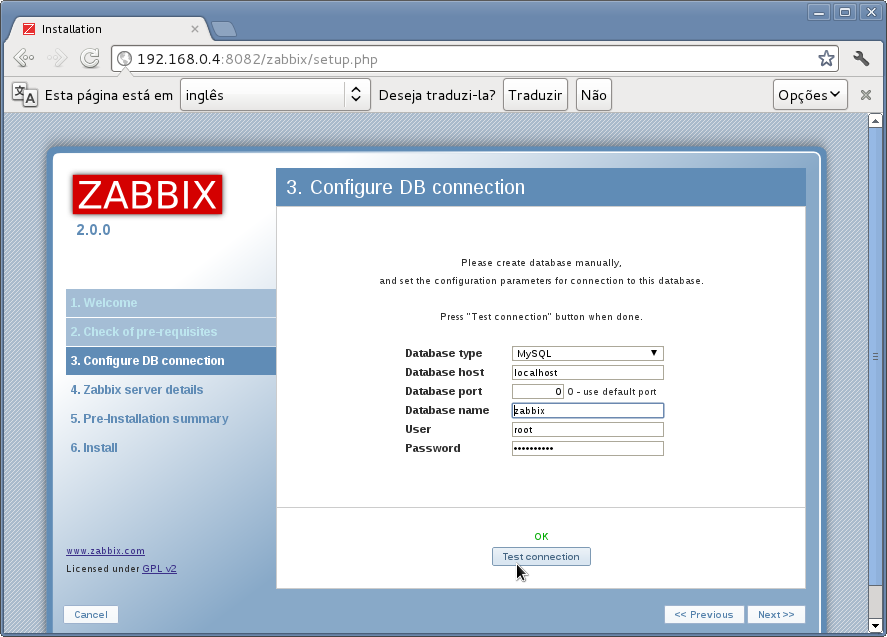Select step 4. Zabbix server details
Viewport: 887px width, 637px height.
click(x=136, y=390)
